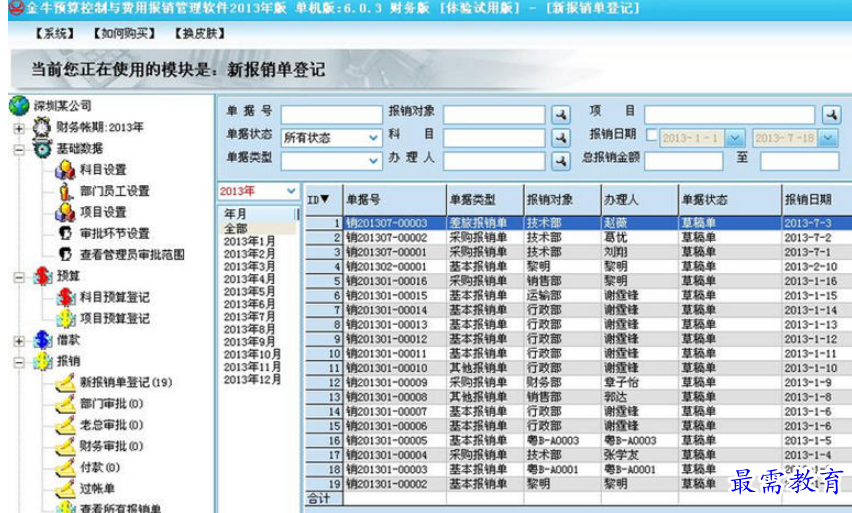Click the lookup button beside 报销对象 field
This screenshot has height=513, width=852.
[561, 114]
